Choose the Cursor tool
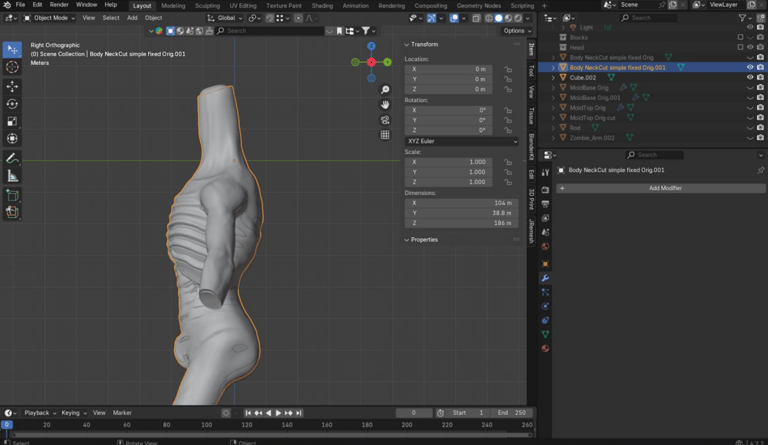 (12, 67)
